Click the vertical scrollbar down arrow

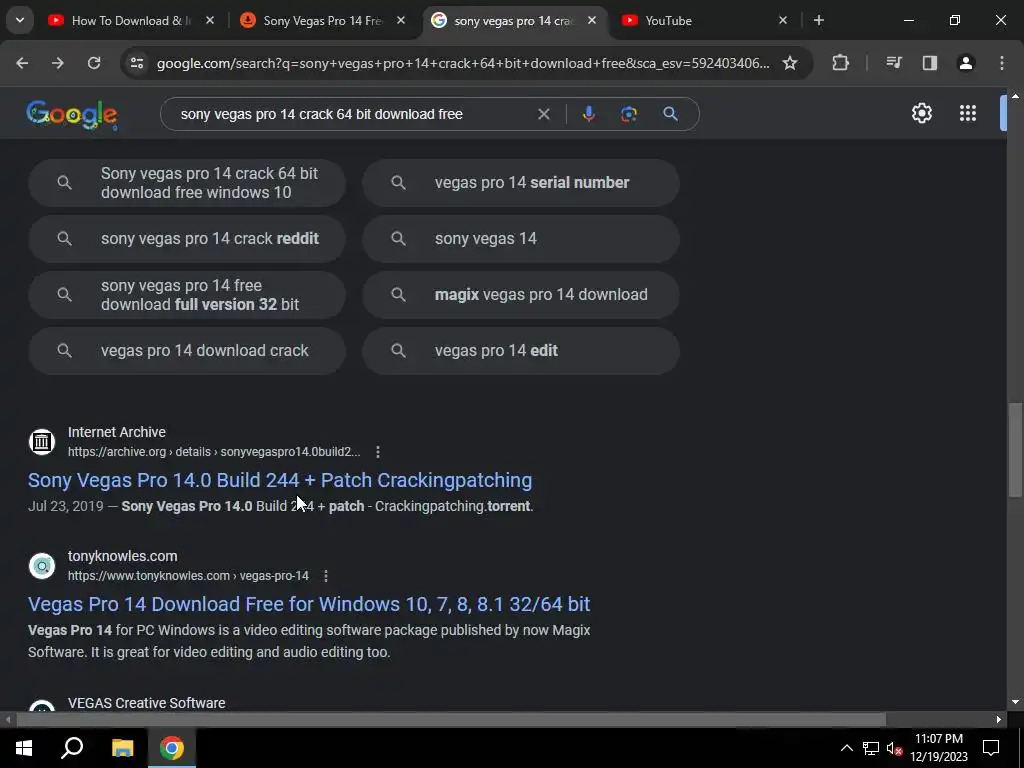pos(1015,703)
